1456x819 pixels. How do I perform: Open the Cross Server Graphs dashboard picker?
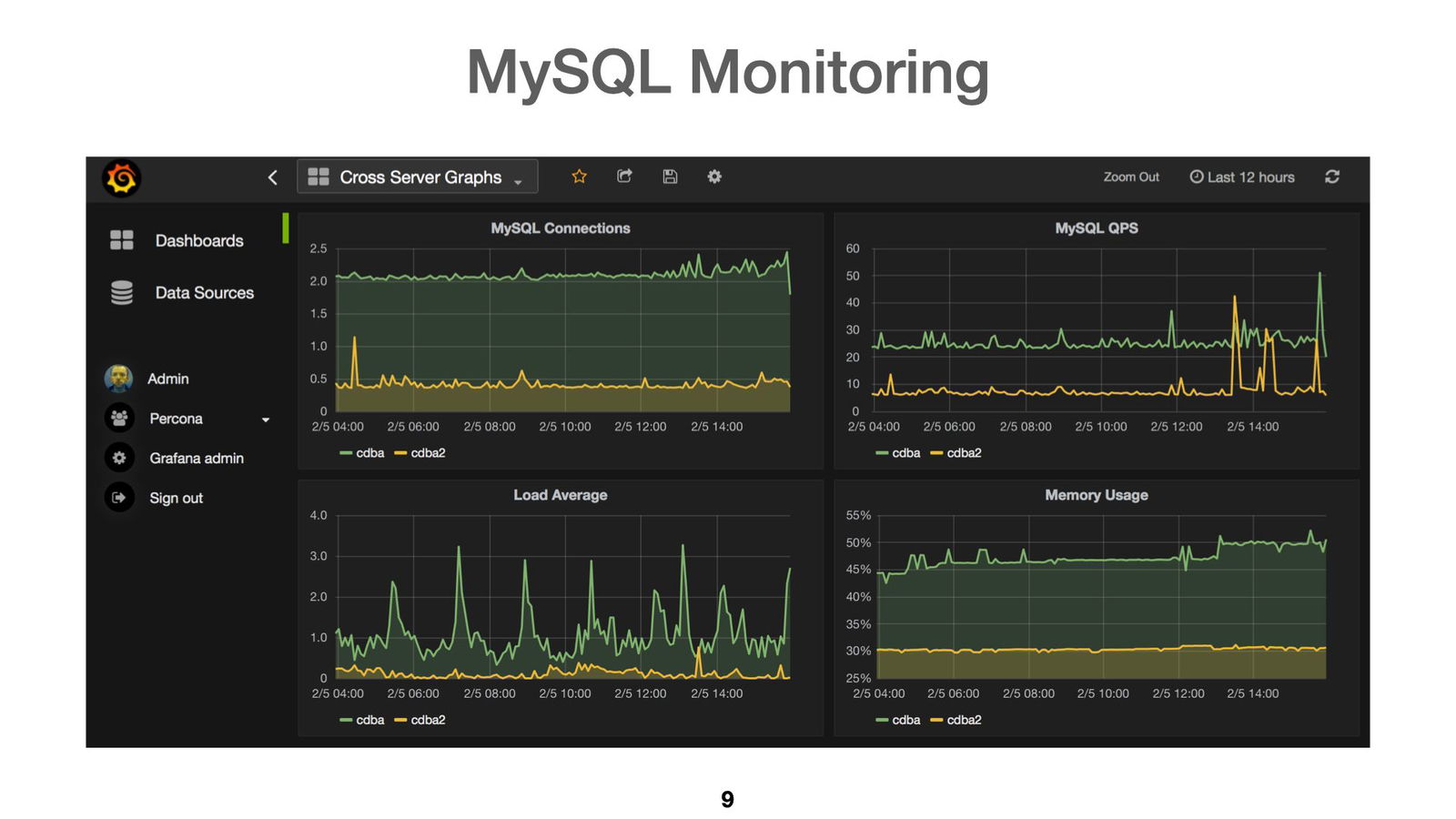click(x=419, y=177)
